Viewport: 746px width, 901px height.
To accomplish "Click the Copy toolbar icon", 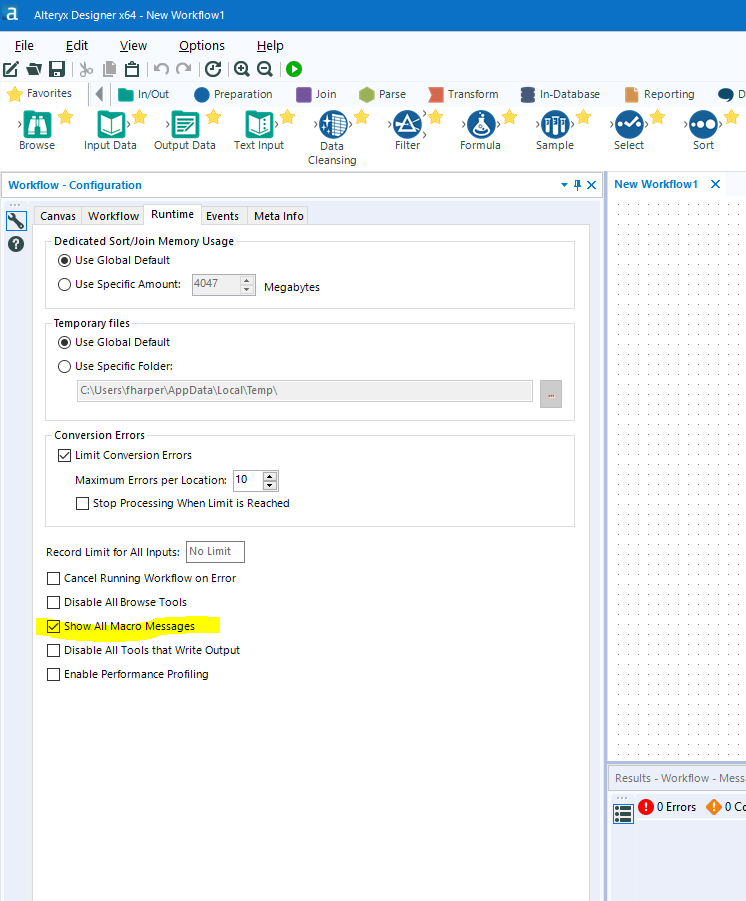I will click(x=109, y=69).
